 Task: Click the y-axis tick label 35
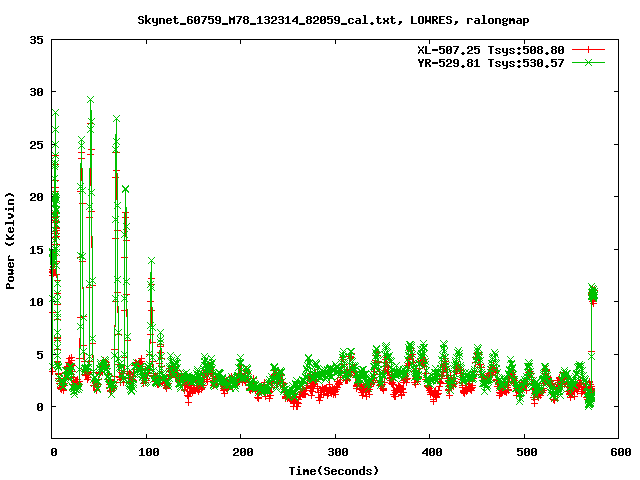click(x=36, y=40)
